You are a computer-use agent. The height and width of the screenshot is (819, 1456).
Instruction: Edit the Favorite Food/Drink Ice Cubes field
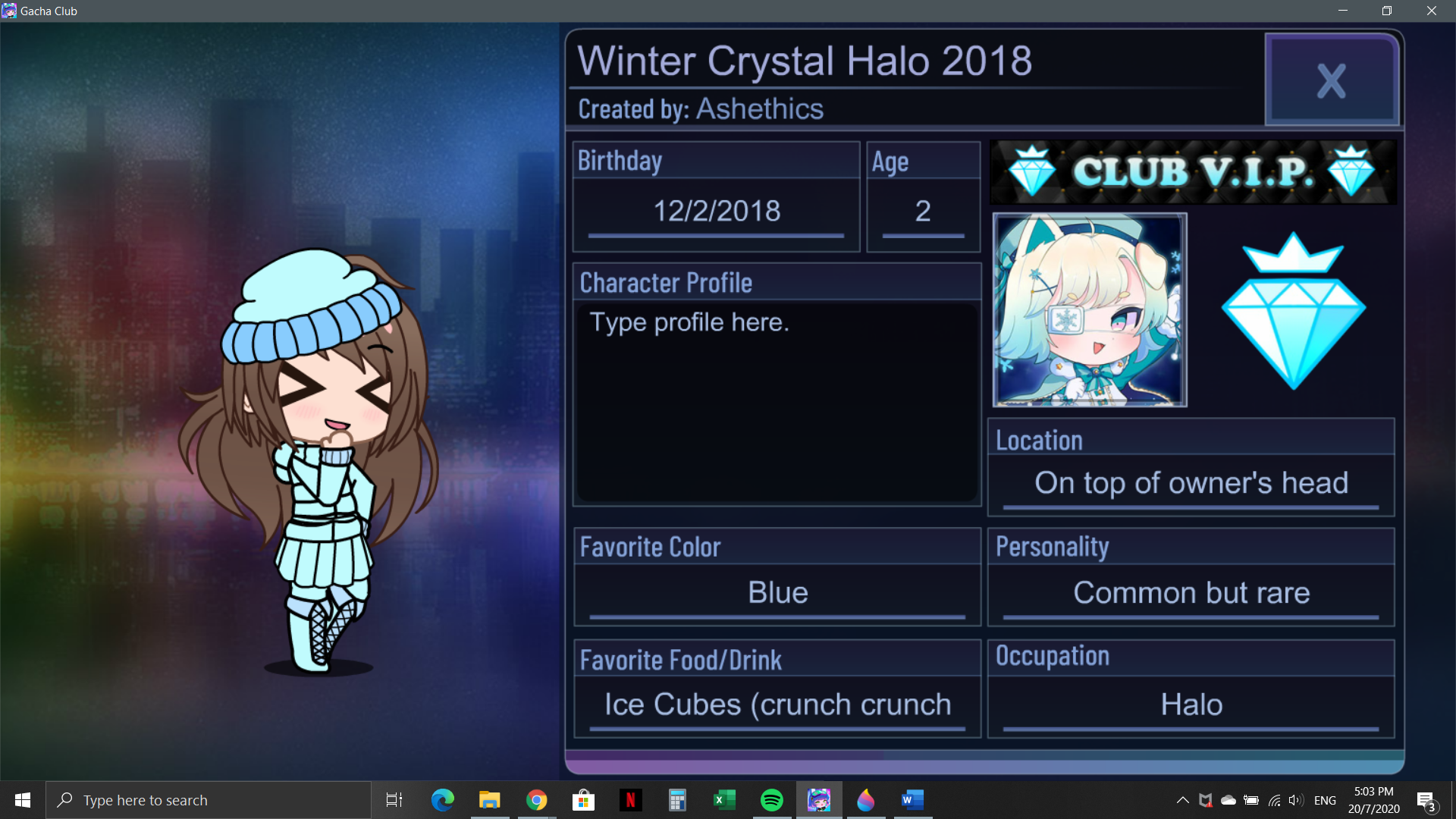(x=777, y=705)
